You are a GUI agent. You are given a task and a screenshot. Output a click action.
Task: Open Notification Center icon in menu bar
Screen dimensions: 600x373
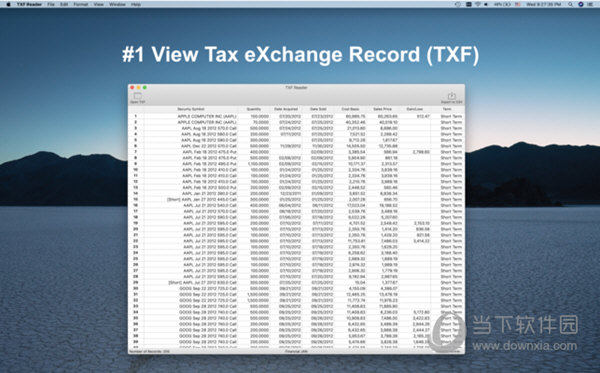pyautogui.click(x=590, y=4)
